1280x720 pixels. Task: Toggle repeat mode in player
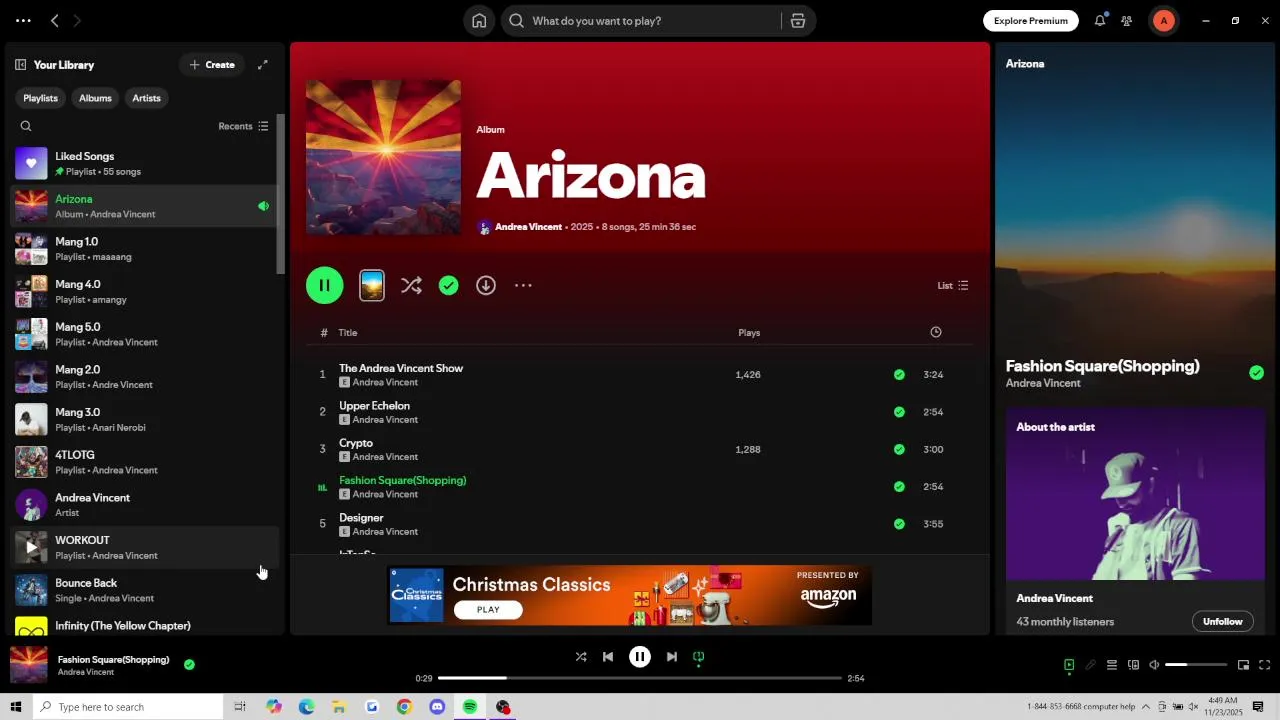[699, 657]
